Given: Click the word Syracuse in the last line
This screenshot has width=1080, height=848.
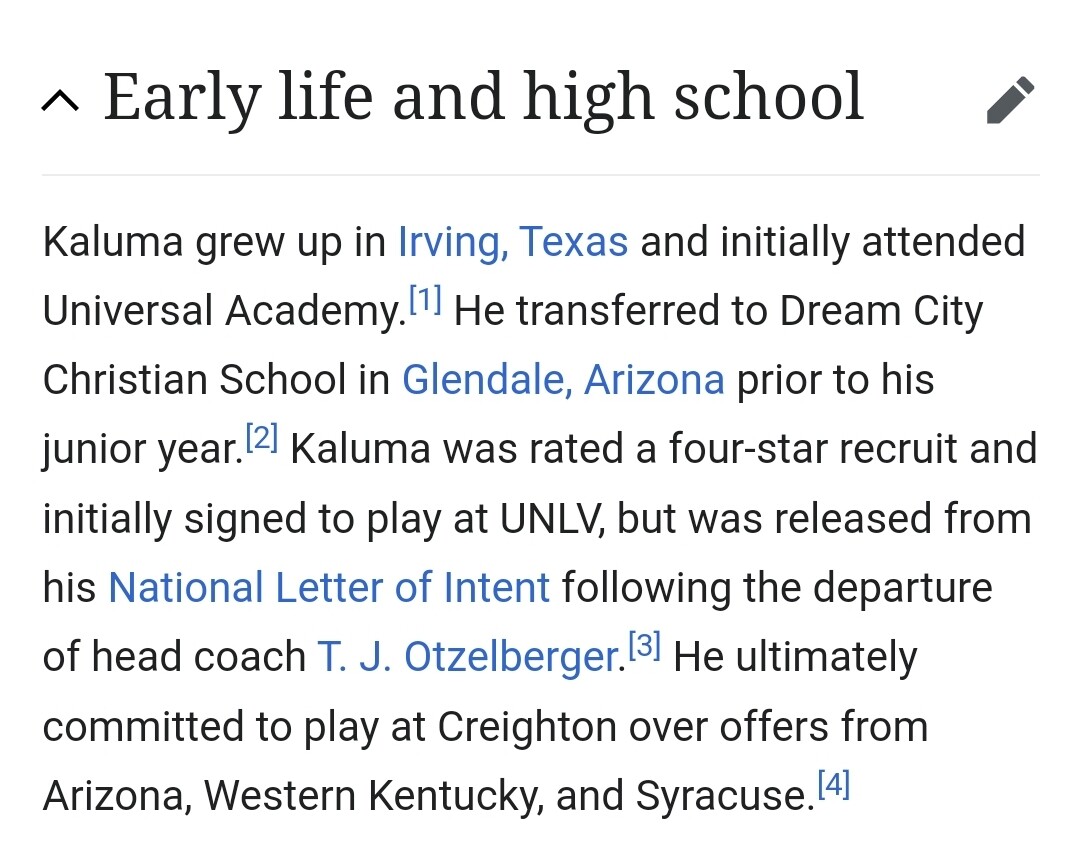Looking at the screenshot, I should [x=720, y=796].
